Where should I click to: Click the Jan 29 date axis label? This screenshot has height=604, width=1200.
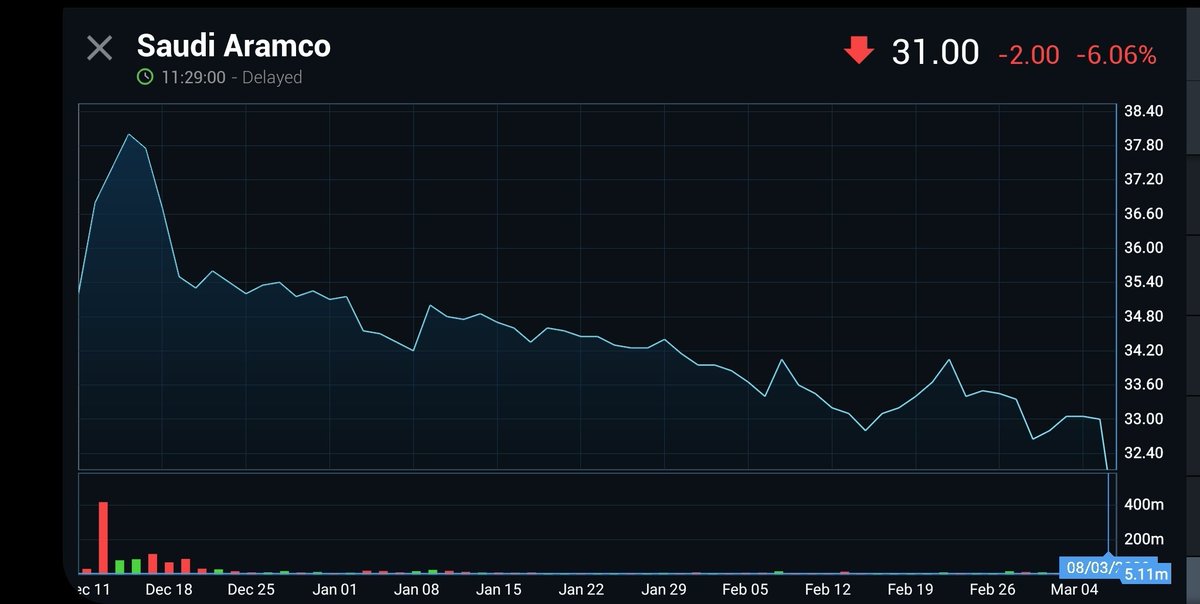point(663,590)
